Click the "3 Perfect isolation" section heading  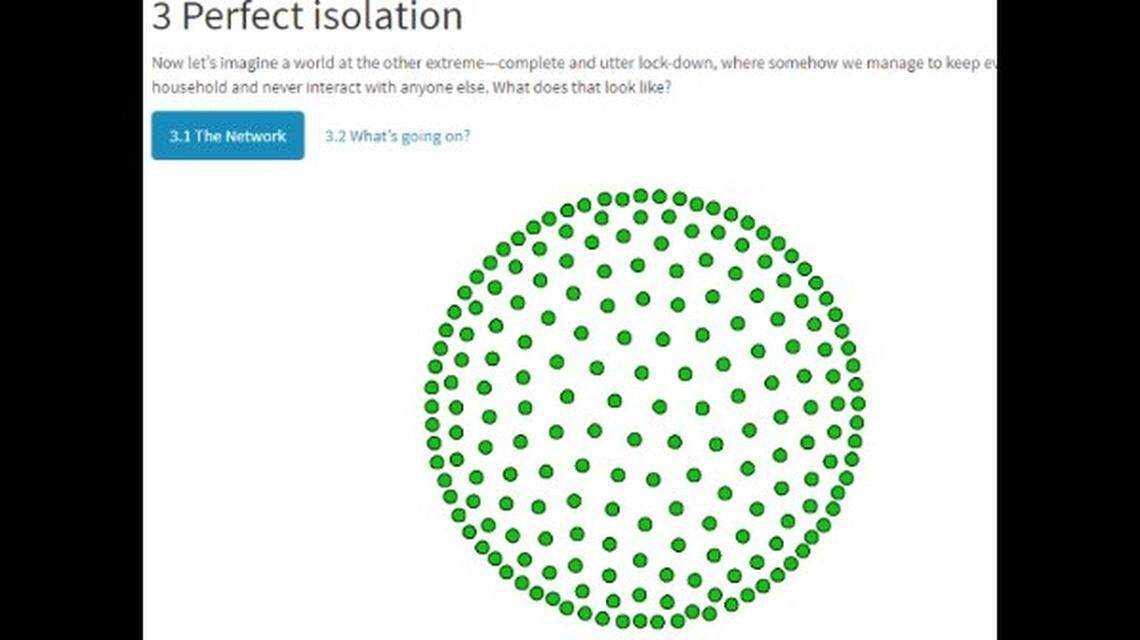click(x=305, y=17)
